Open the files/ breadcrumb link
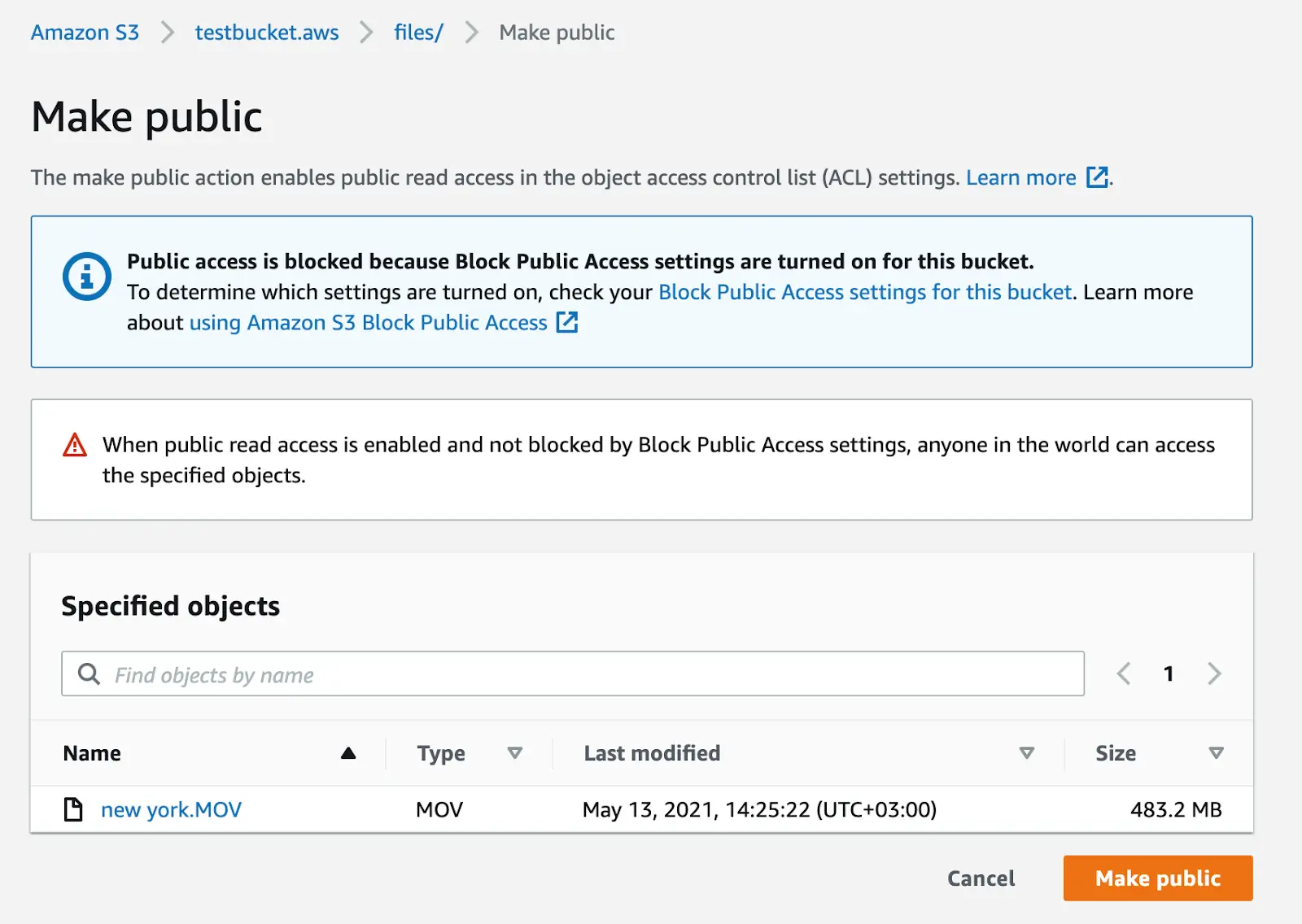 [417, 33]
